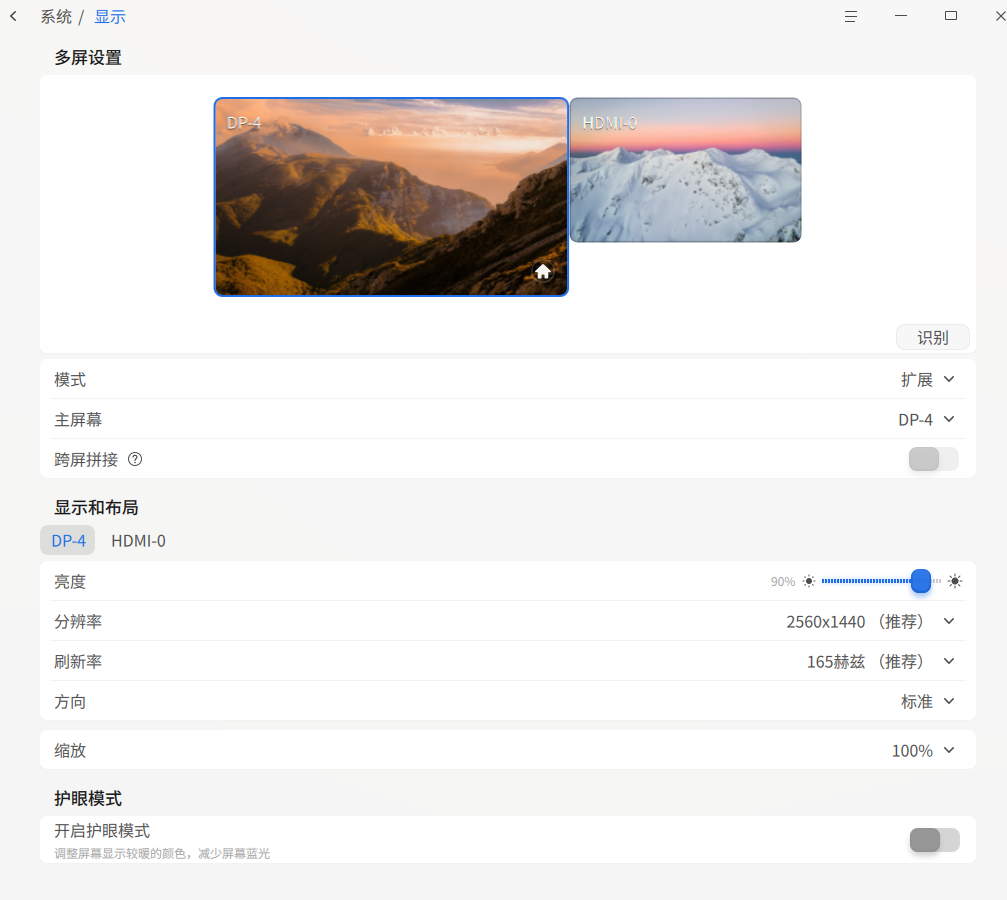
Task: Navigate to 系统 in the breadcrumb
Action: 56,17
